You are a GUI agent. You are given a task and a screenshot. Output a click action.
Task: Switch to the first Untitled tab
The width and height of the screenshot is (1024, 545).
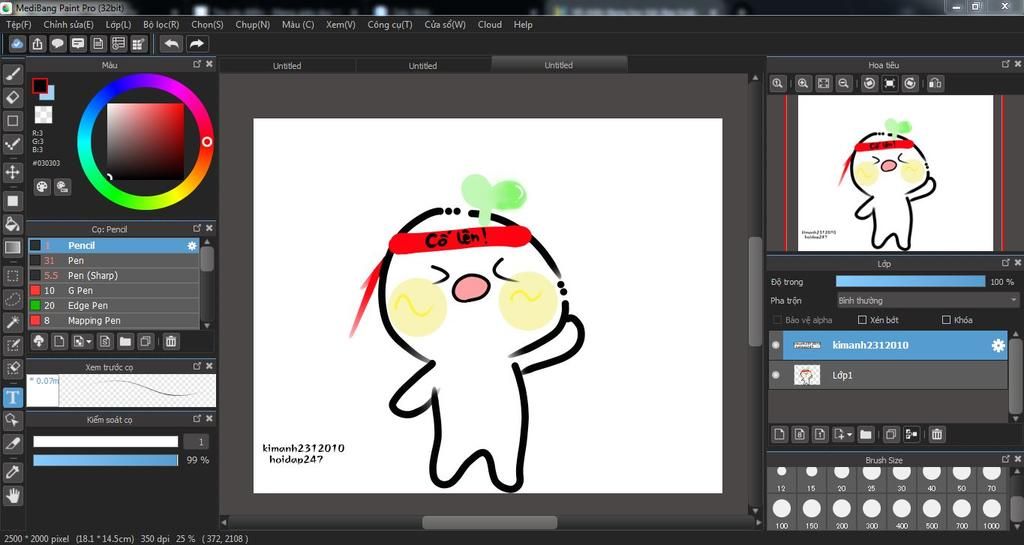point(287,65)
